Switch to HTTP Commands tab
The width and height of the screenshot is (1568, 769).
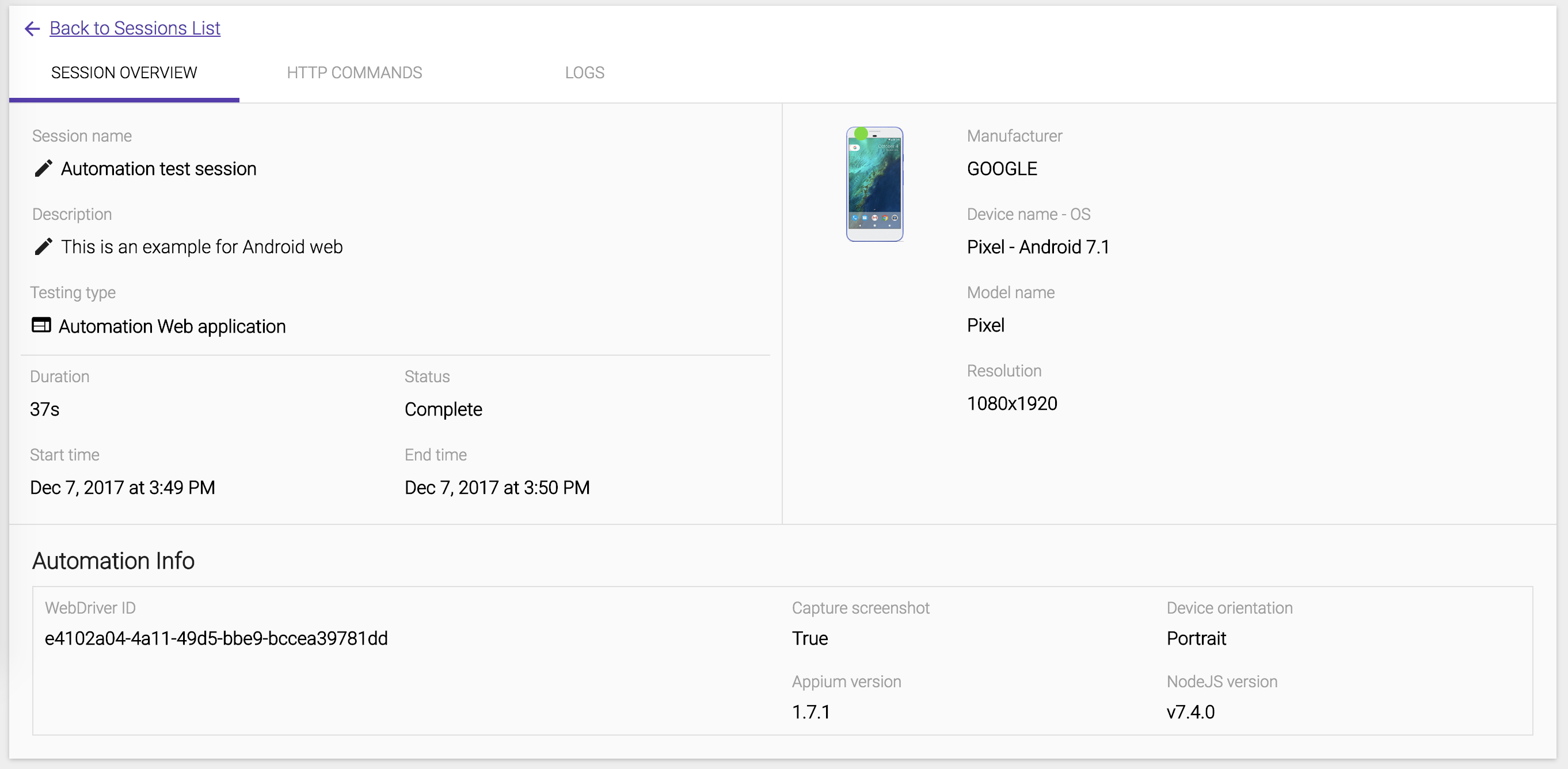pyautogui.click(x=354, y=73)
